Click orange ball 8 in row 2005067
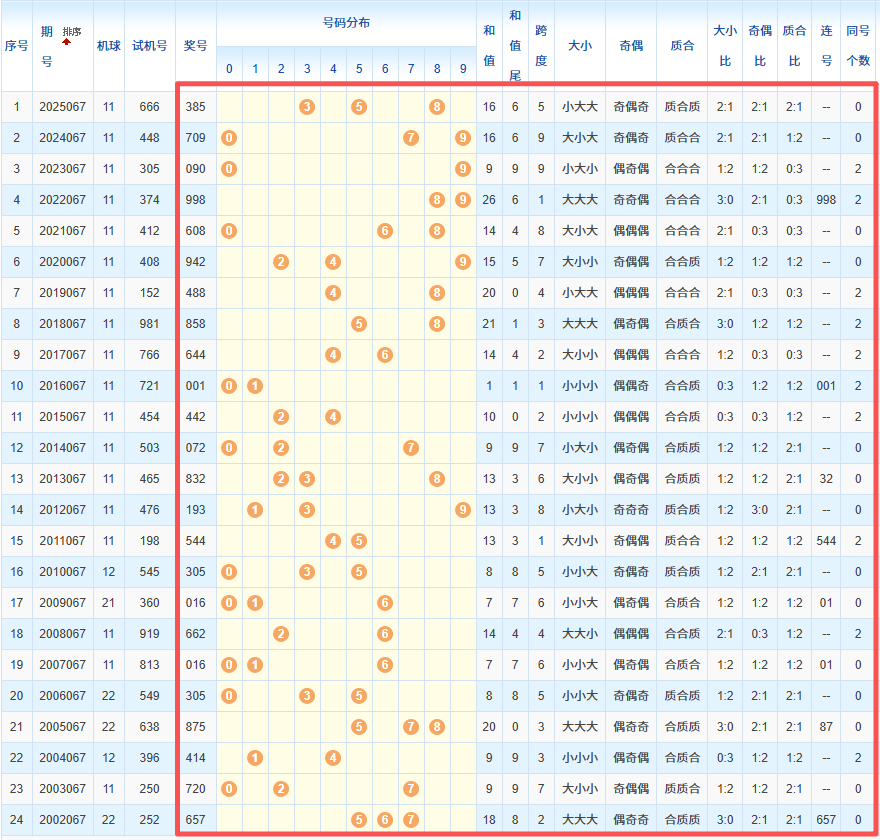 [x=437, y=727]
